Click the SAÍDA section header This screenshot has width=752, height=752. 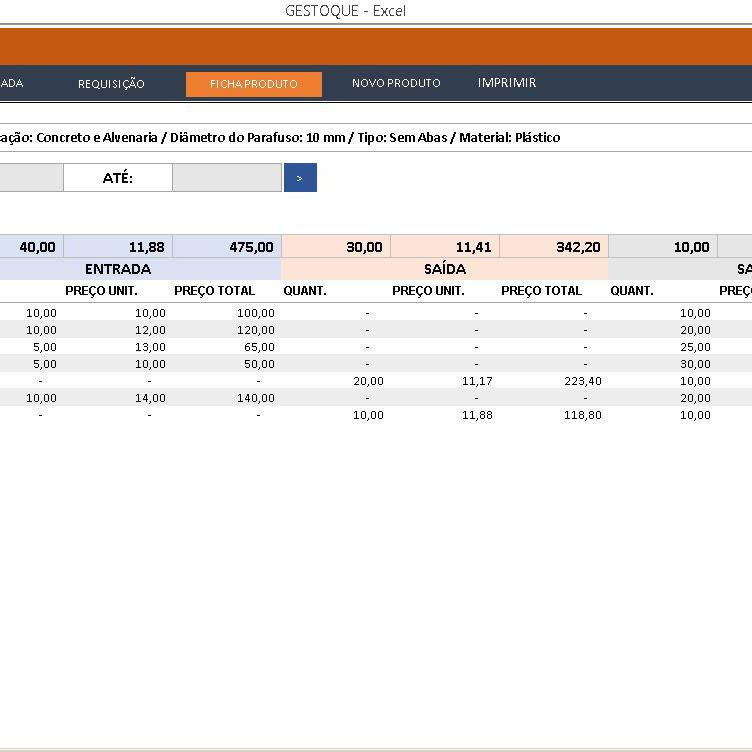click(445, 269)
